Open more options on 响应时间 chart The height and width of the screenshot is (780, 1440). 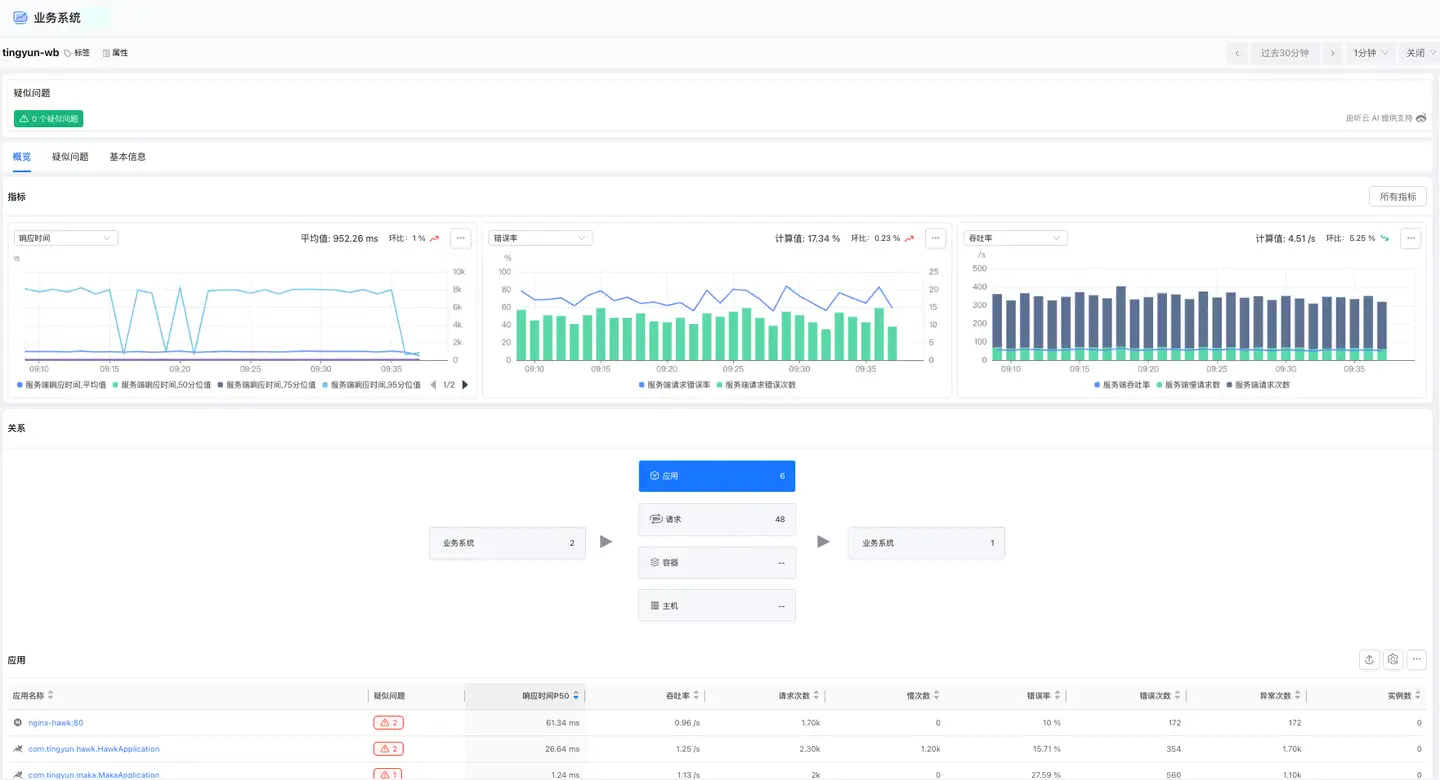tap(460, 238)
